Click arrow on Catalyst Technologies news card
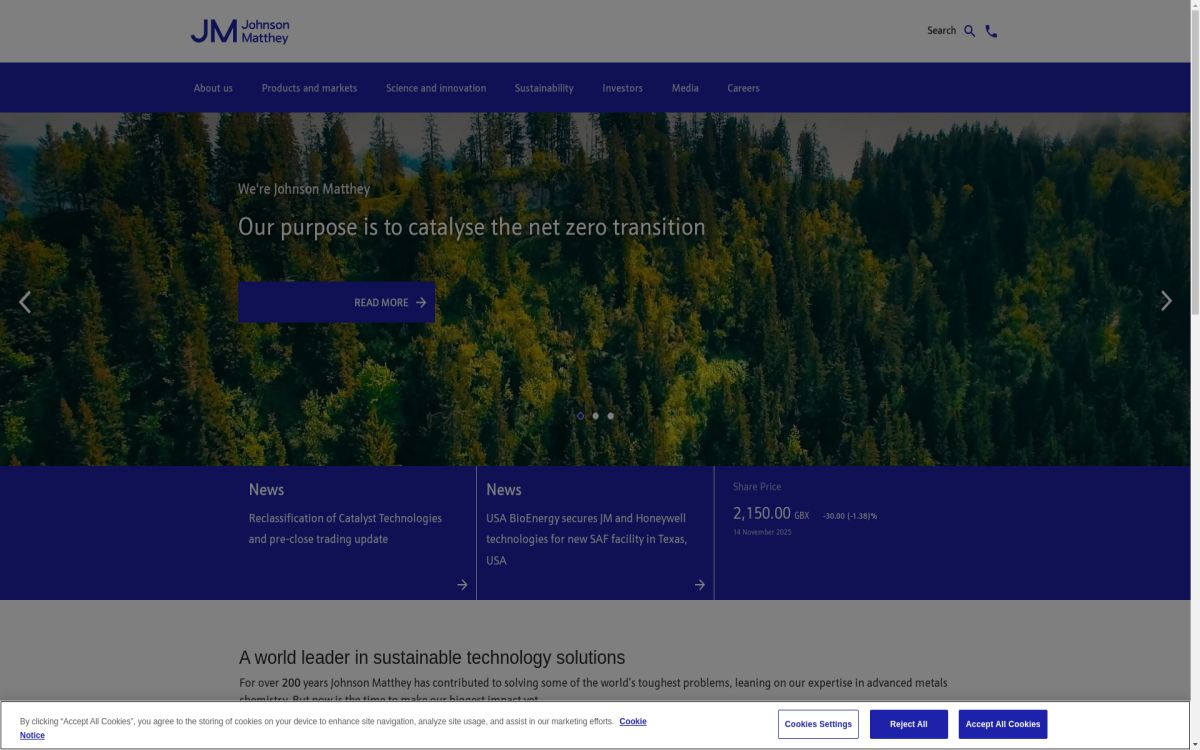1200x750 pixels. tap(462, 585)
